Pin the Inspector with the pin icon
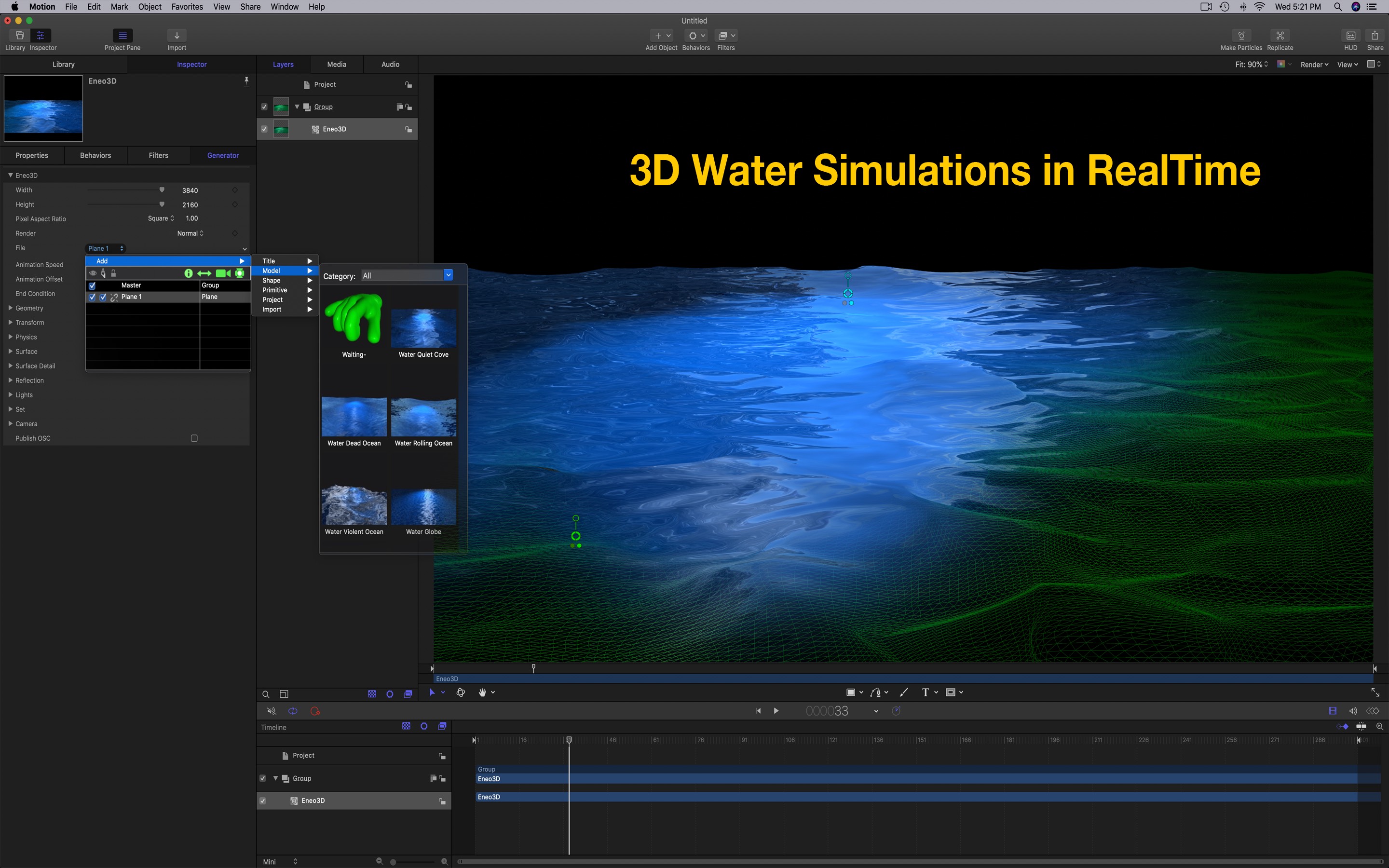Screen dimensions: 1389x868 pyautogui.click(x=246, y=81)
